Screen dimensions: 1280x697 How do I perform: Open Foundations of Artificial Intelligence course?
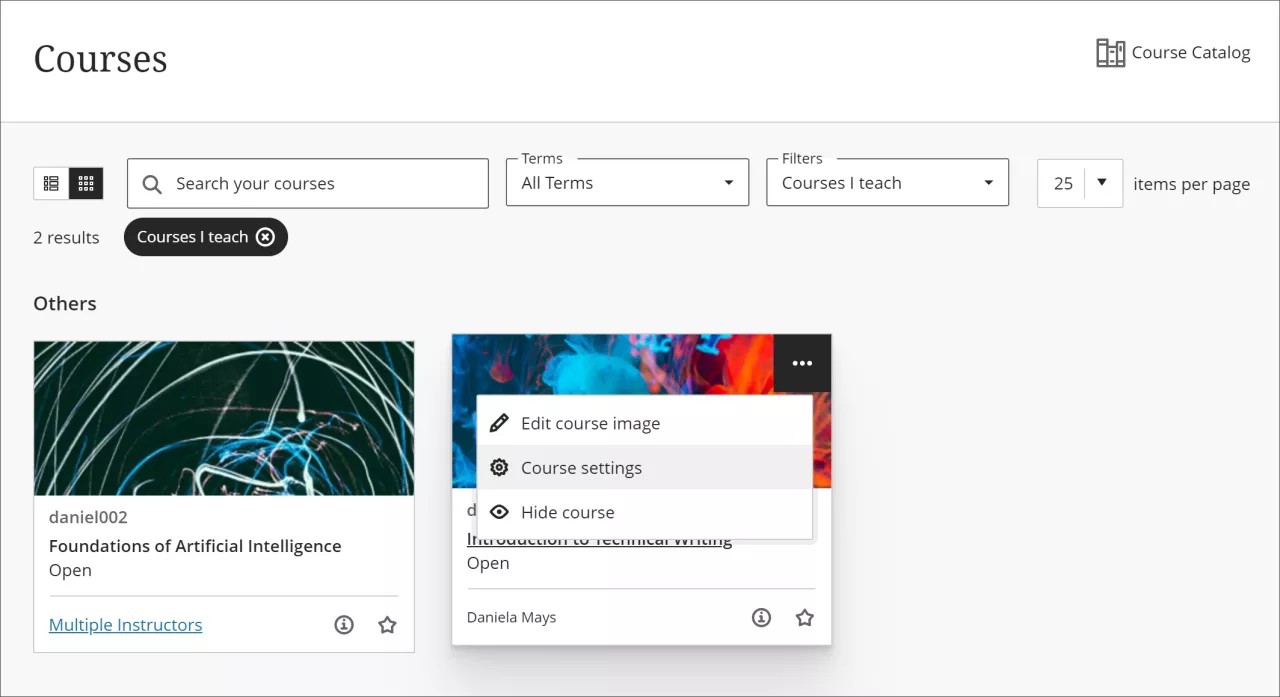pos(195,546)
